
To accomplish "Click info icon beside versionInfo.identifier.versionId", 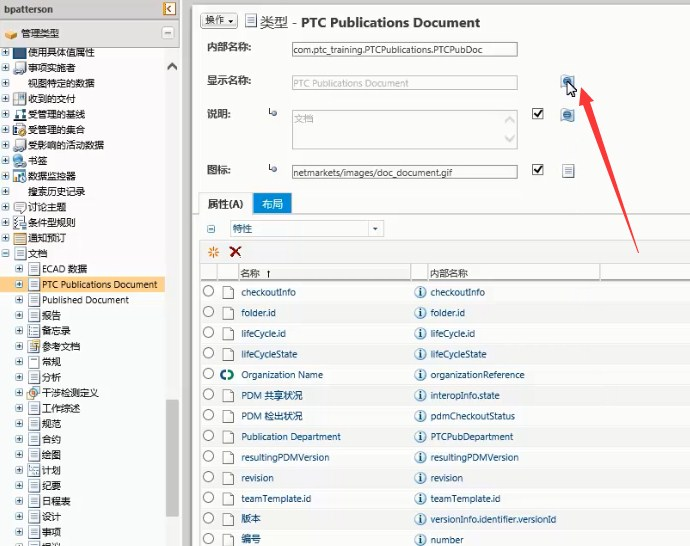I will pyautogui.click(x=420, y=519).
